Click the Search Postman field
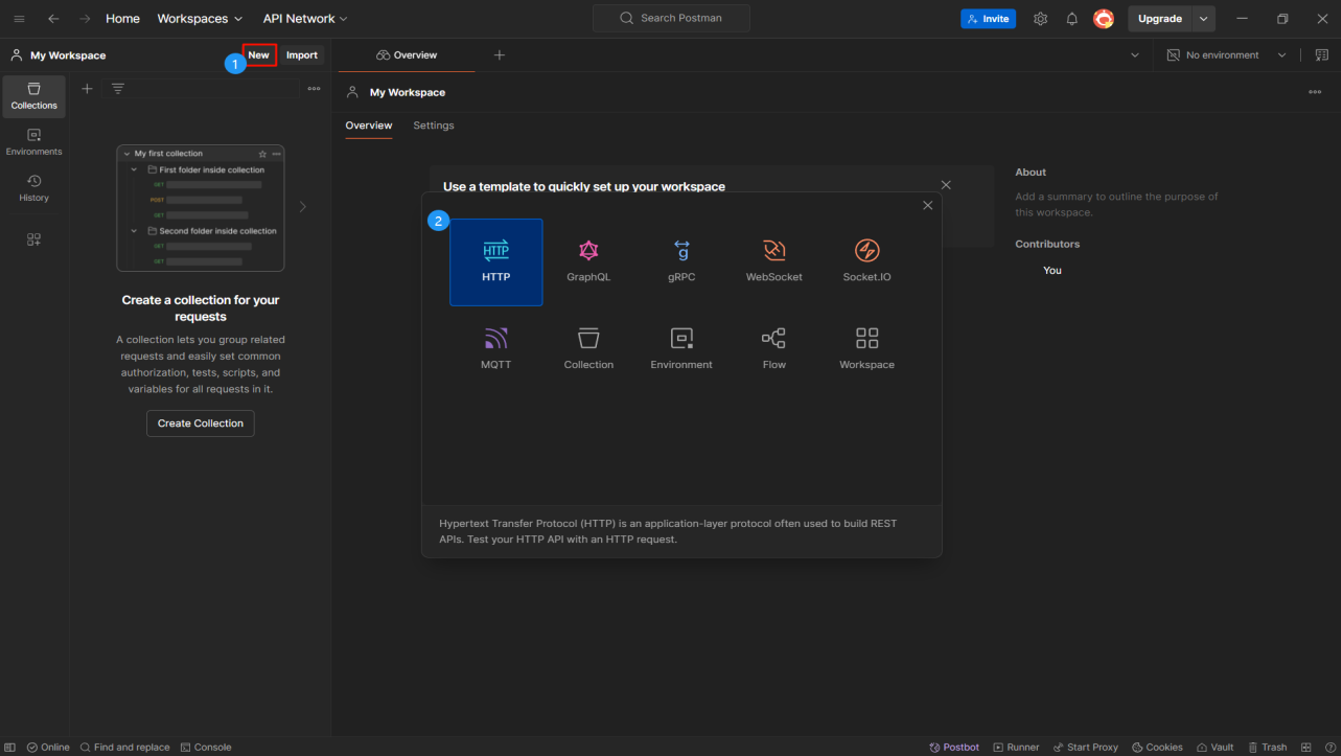This screenshot has height=756, width=1341. 671,18
